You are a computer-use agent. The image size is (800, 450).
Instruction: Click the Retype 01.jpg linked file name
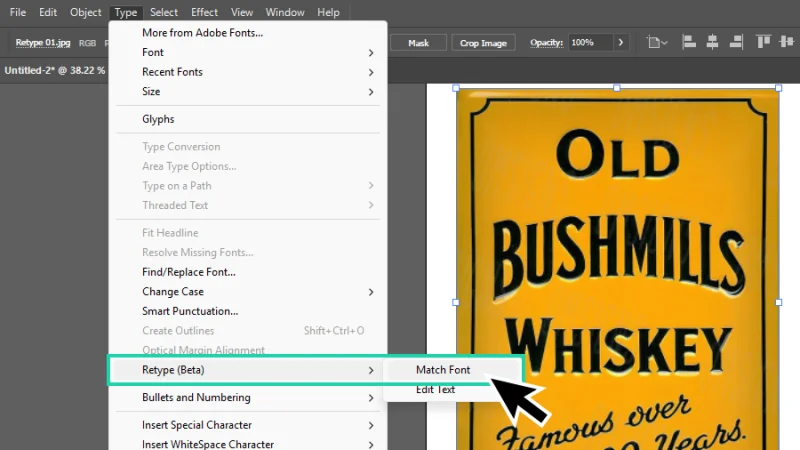(x=43, y=43)
